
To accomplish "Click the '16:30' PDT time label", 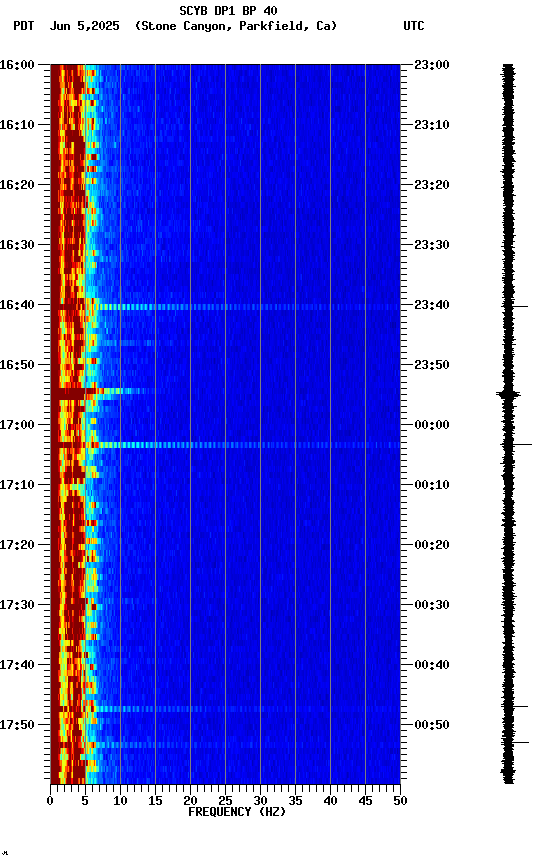I will click(x=17, y=245).
